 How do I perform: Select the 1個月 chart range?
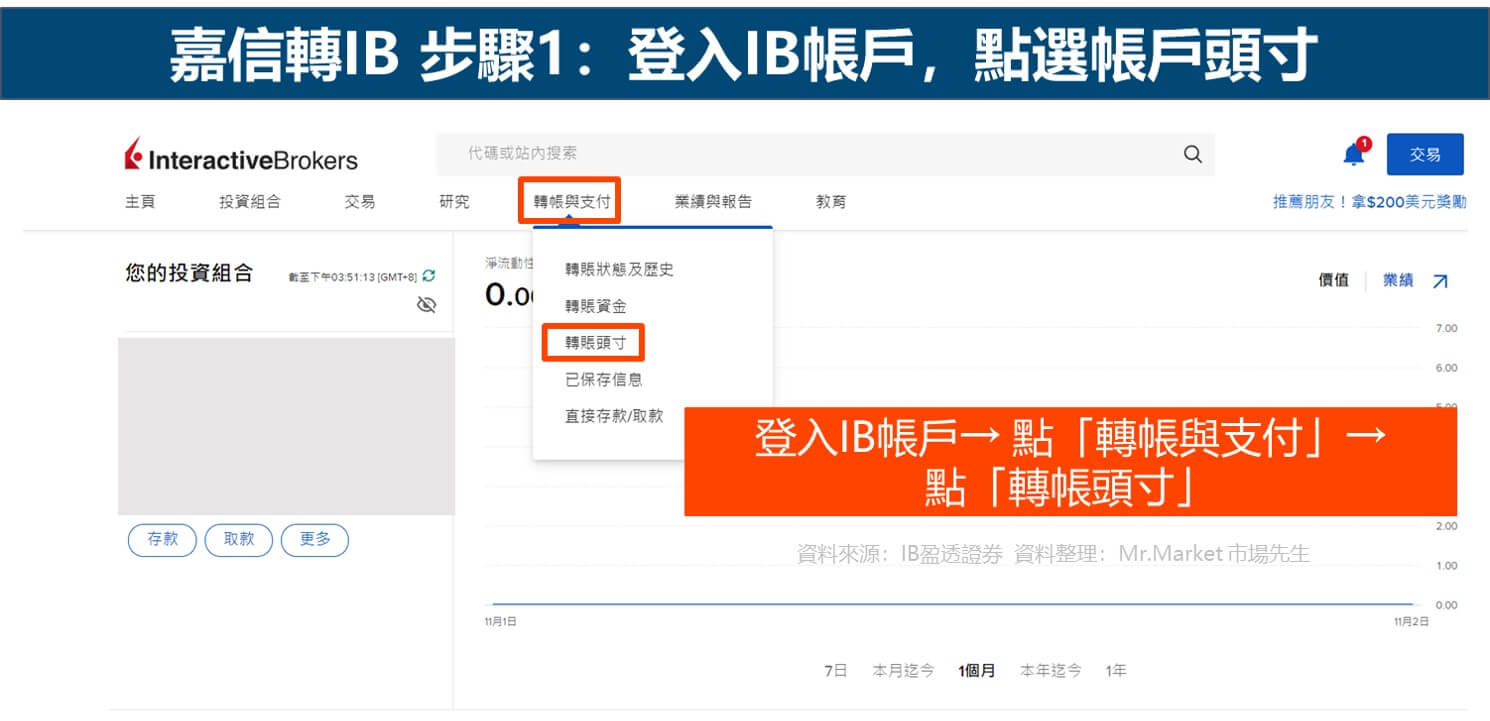click(977, 671)
